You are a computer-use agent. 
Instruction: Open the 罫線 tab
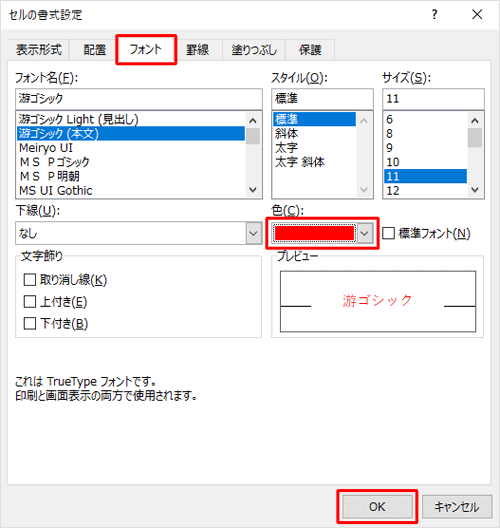coord(198,50)
